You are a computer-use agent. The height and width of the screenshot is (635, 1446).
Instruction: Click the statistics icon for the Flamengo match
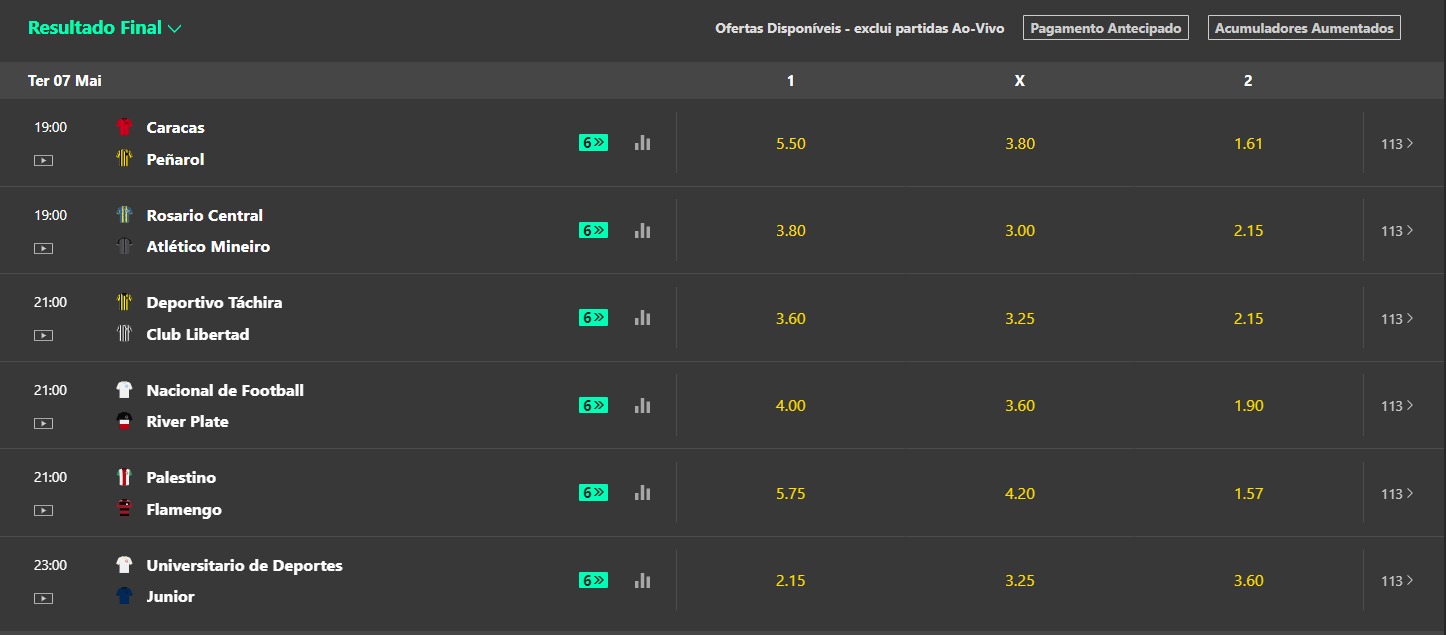pyautogui.click(x=642, y=492)
